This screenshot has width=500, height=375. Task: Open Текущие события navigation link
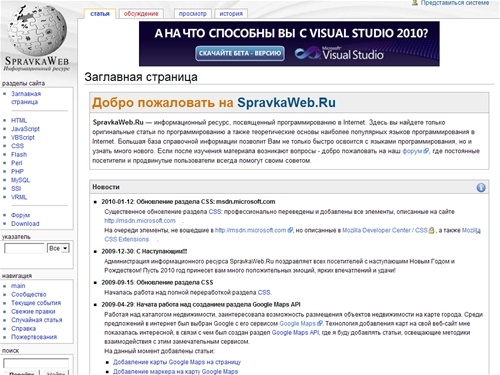pos(36,303)
